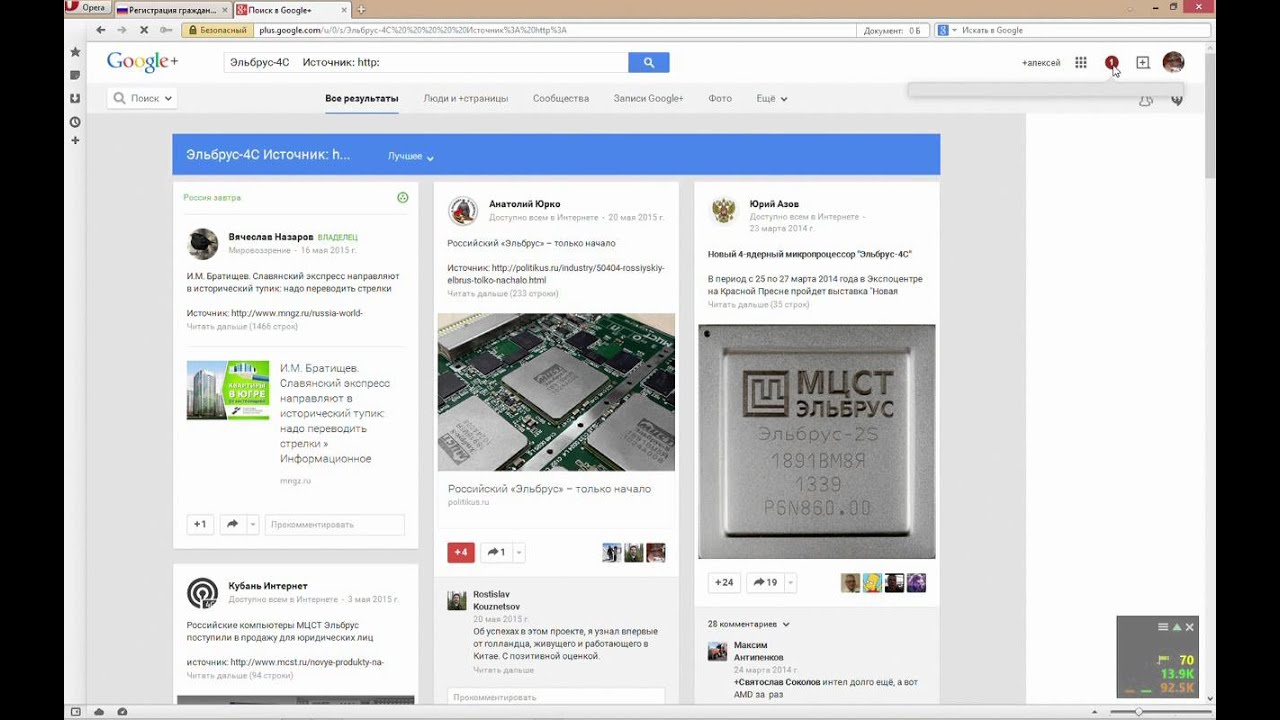Open the downloads panel in sidebar
This screenshot has height=720, width=1280.
coord(75,98)
